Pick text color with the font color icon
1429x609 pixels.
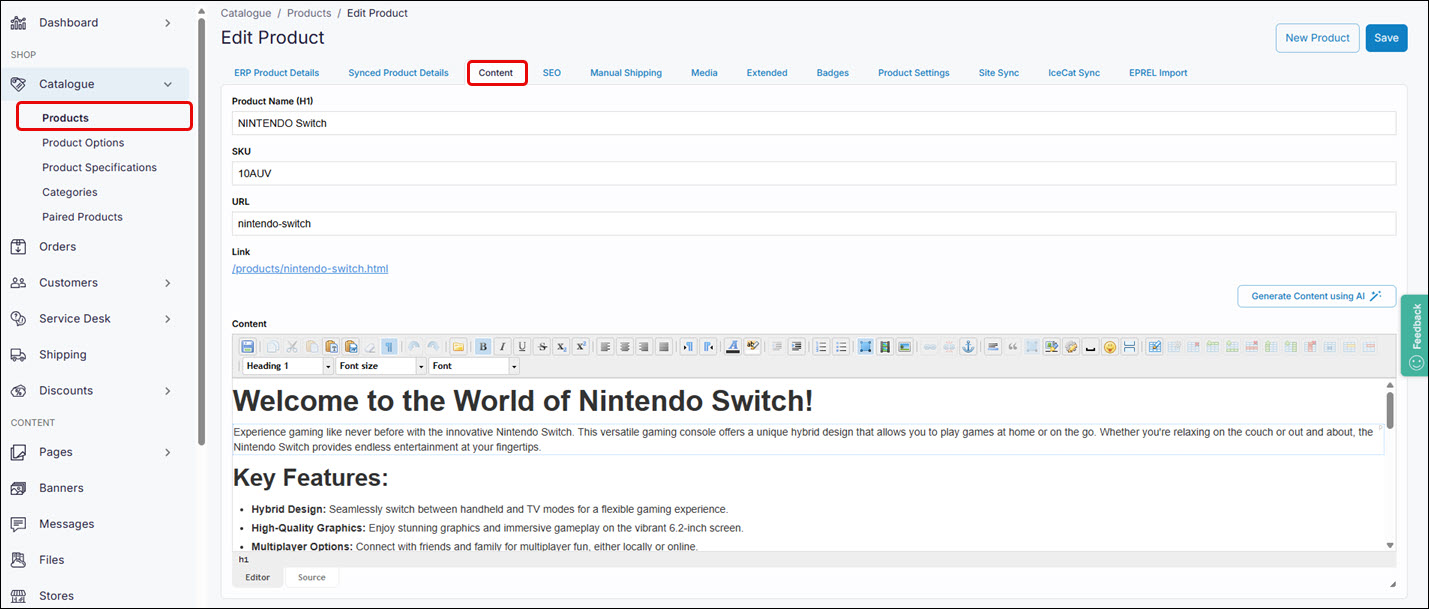[733, 347]
